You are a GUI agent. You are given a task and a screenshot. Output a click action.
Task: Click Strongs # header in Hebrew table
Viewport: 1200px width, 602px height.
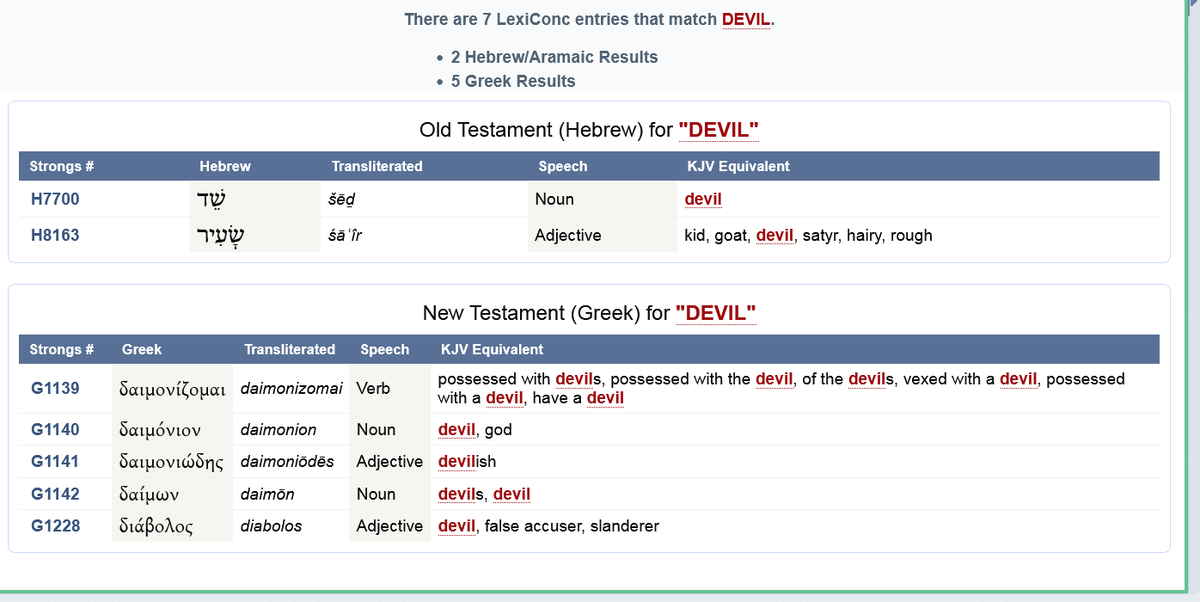click(62, 166)
